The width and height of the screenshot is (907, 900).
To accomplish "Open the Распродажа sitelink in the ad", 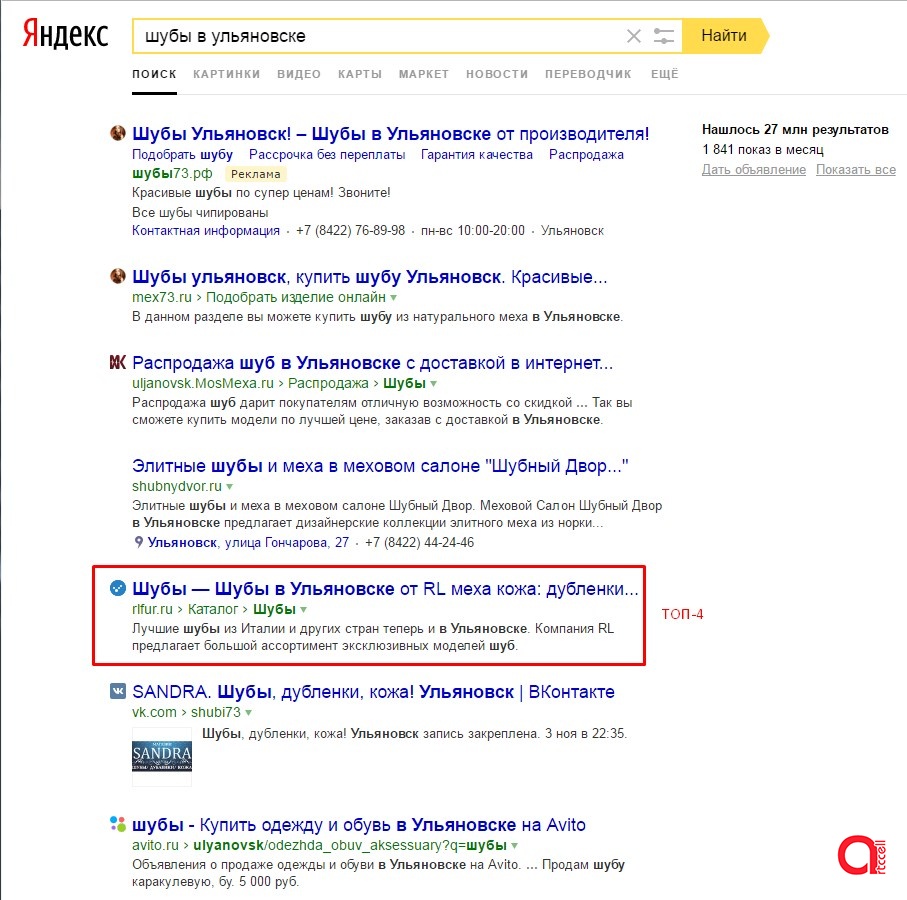I will [586, 154].
